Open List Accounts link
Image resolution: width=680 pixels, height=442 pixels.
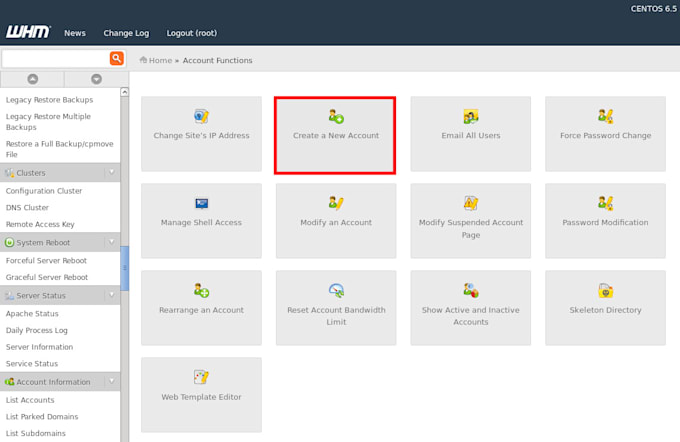point(30,400)
